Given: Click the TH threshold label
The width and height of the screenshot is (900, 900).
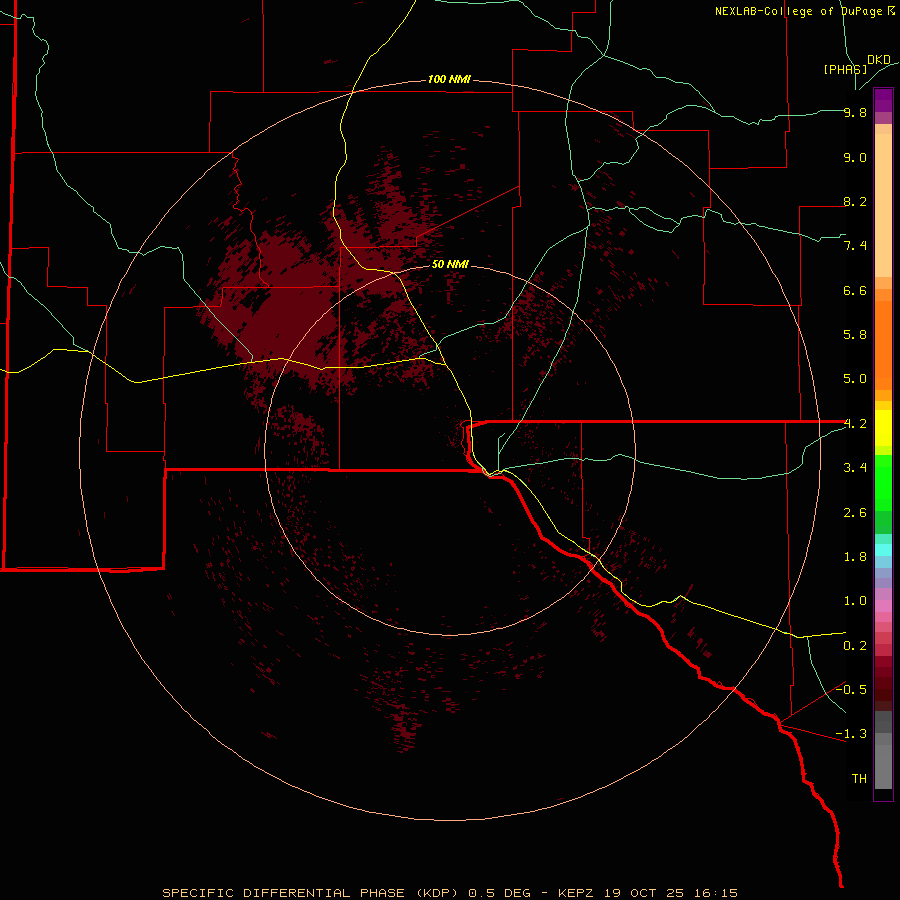Looking at the screenshot, I should click(859, 779).
